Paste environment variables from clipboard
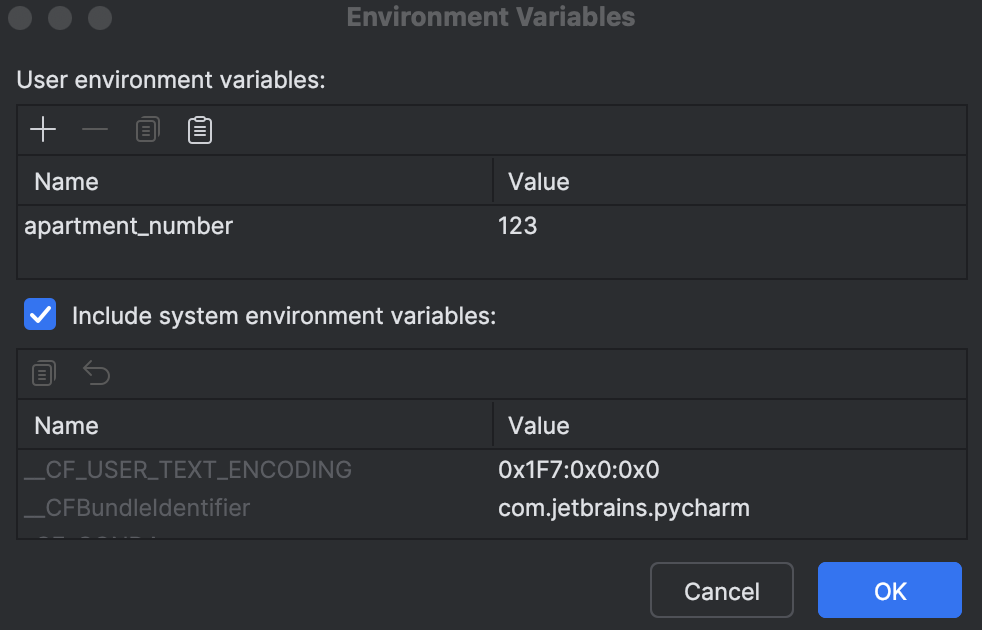 point(199,129)
